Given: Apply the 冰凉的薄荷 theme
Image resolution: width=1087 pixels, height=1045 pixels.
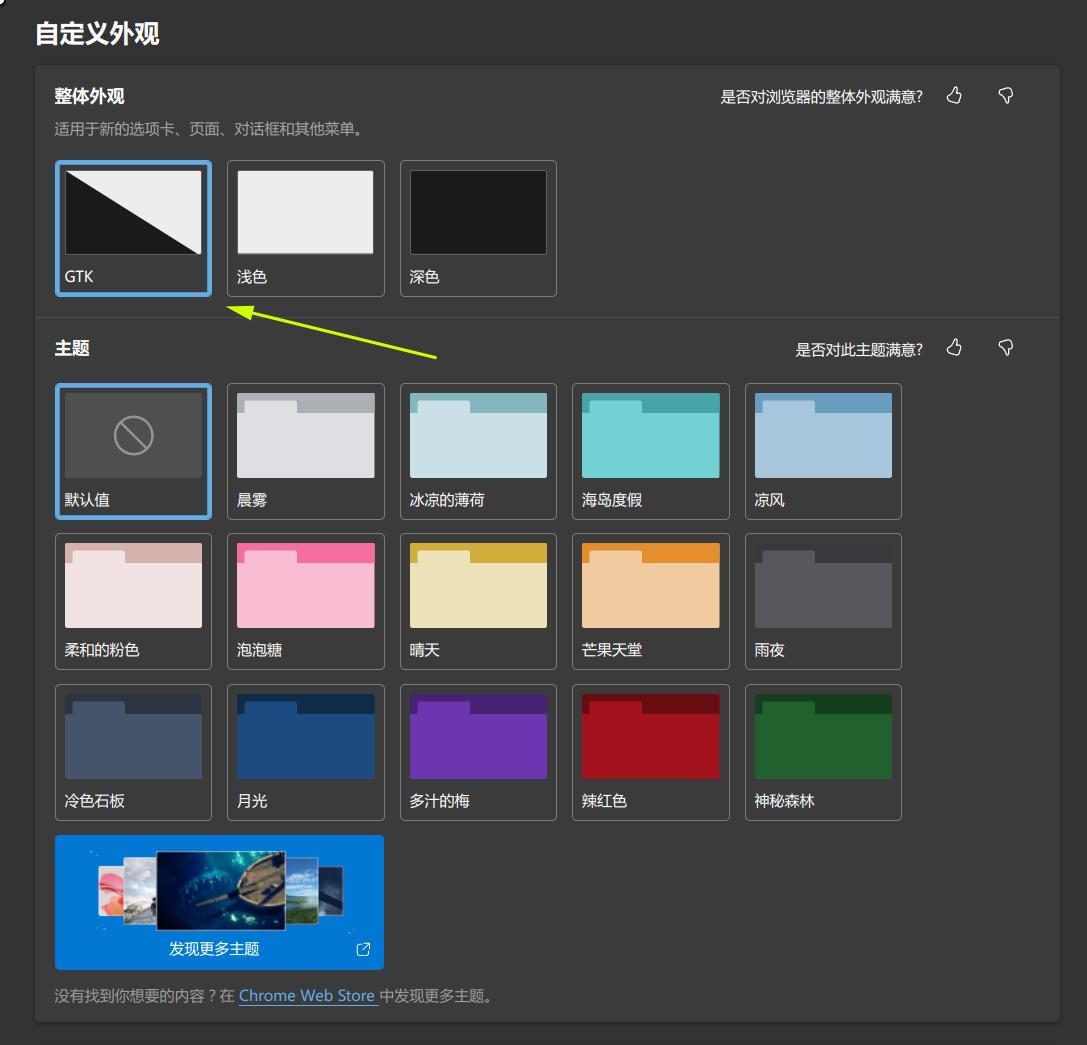Looking at the screenshot, I should point(478,451).
